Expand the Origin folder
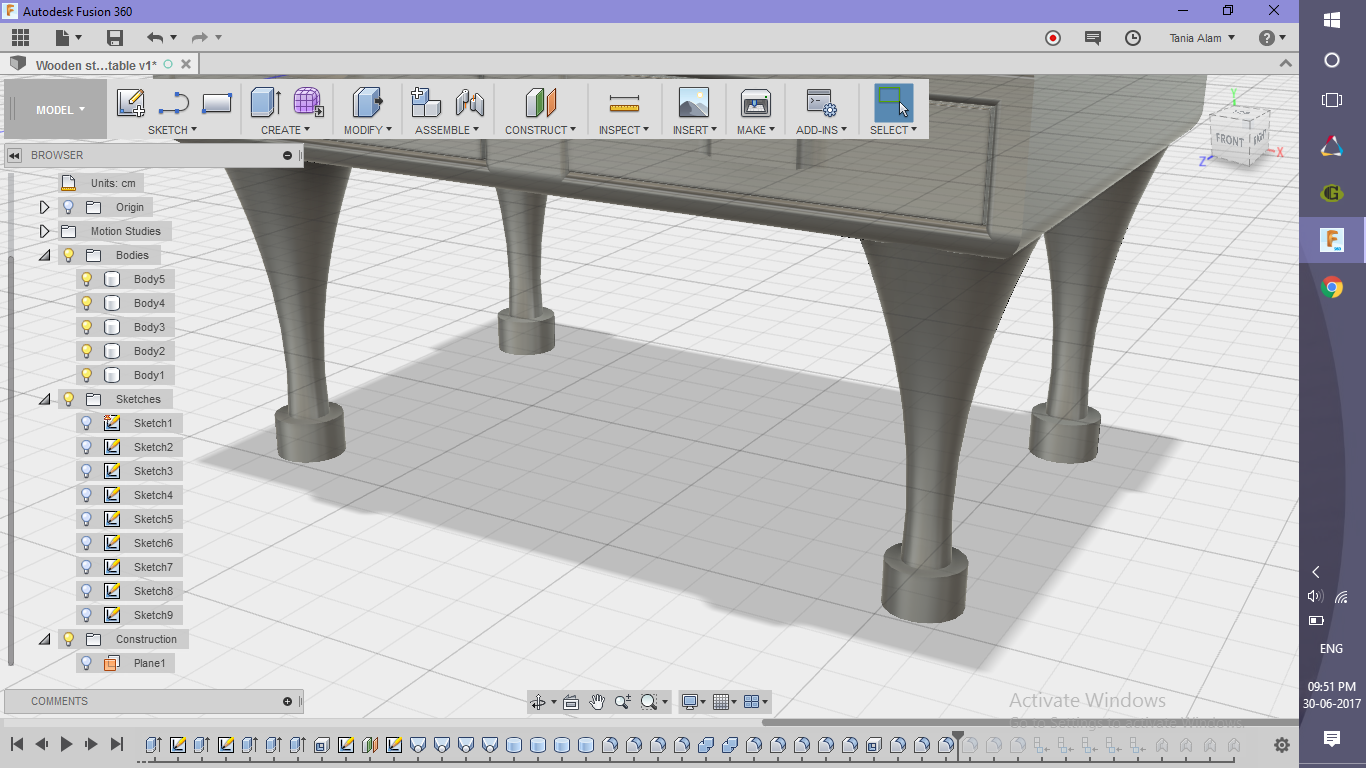This screenshot has width=1366, height=768. (x=44, y=207)
